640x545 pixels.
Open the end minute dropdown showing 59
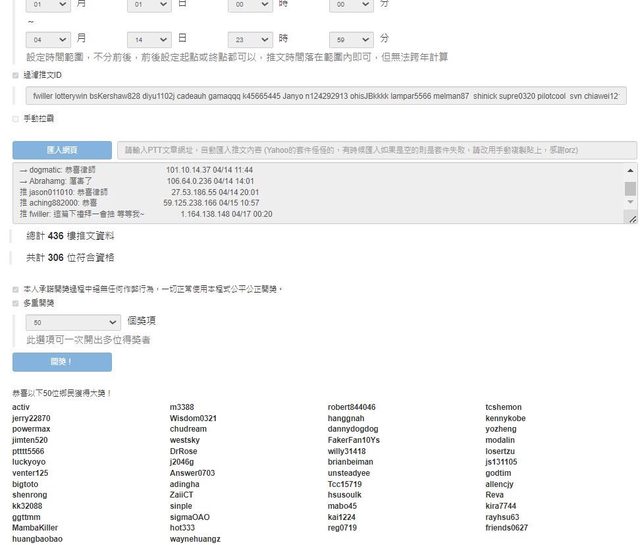[351, 38]
